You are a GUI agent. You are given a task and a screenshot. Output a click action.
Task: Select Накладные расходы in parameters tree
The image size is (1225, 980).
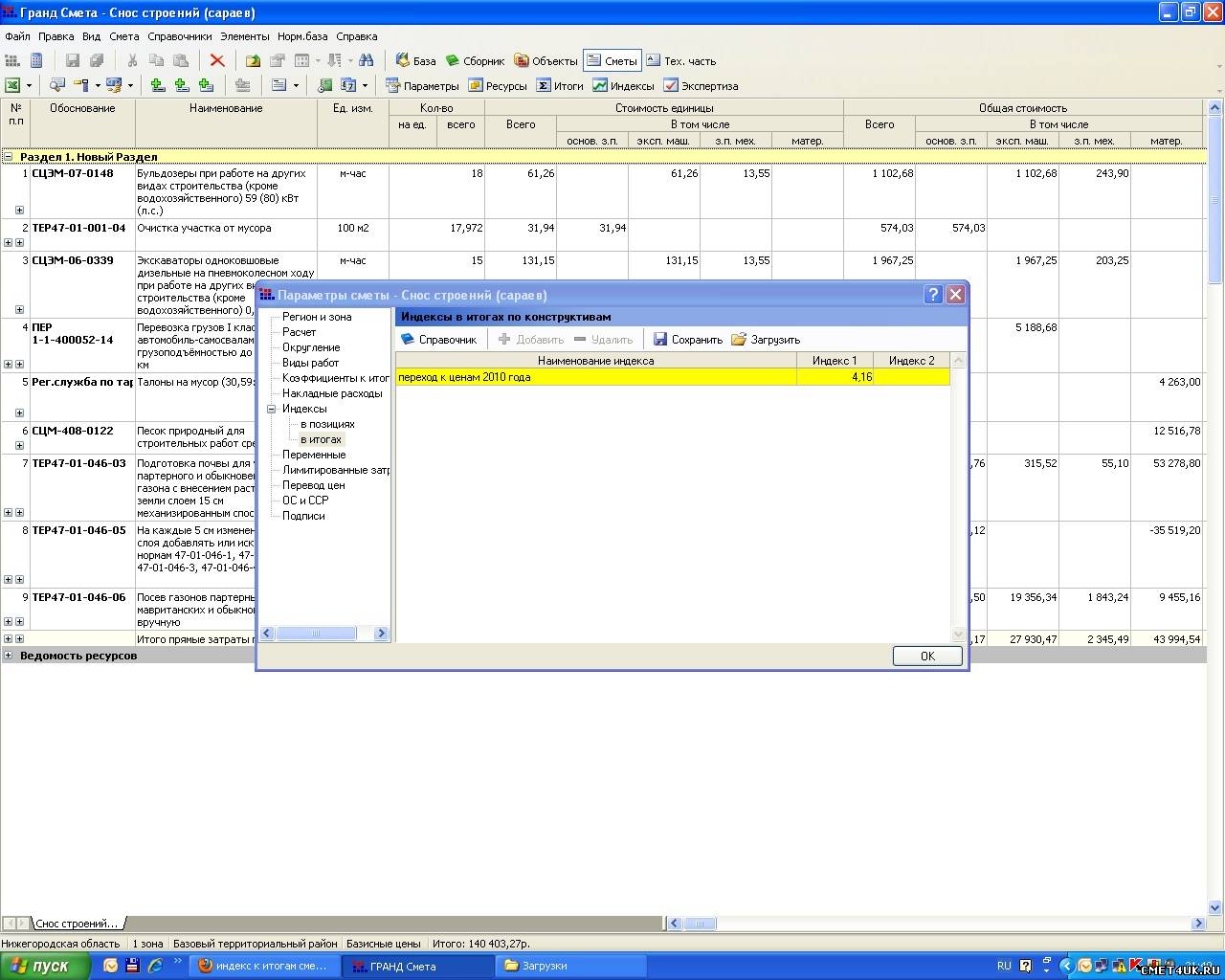click(332, 393)
